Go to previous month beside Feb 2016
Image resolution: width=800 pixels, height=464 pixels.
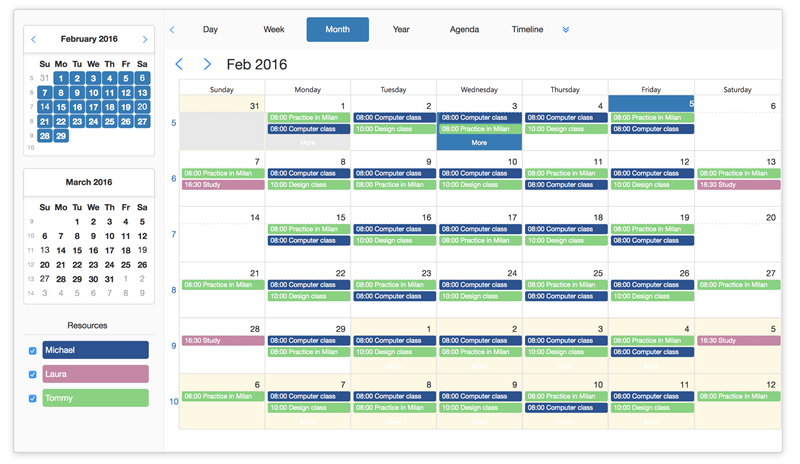point(179,64)
